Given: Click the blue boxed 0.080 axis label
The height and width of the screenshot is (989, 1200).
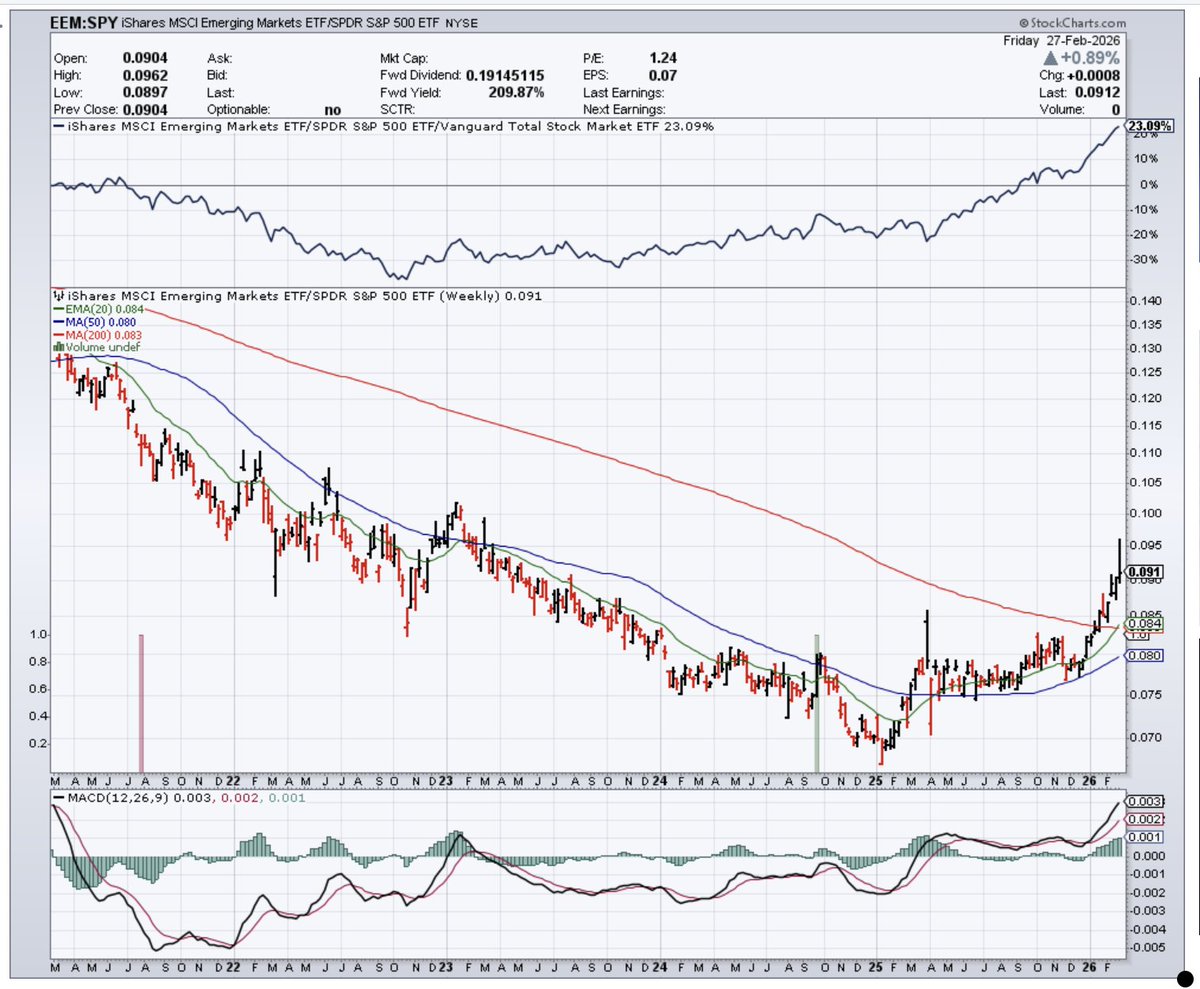Looking at the screenshot, I should point(1146,655).
